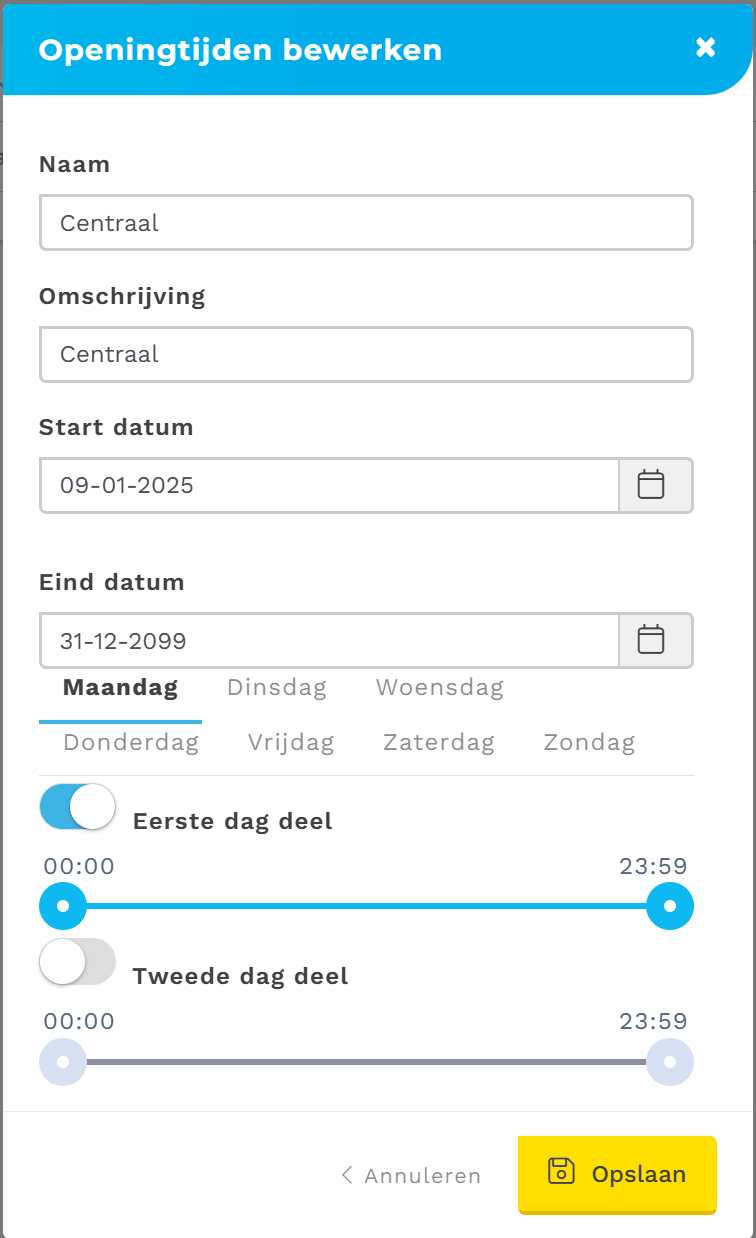The image size is (756, 1238).
Task: Click the Eerste dag deel end slider handle
Action: (670, 906)
